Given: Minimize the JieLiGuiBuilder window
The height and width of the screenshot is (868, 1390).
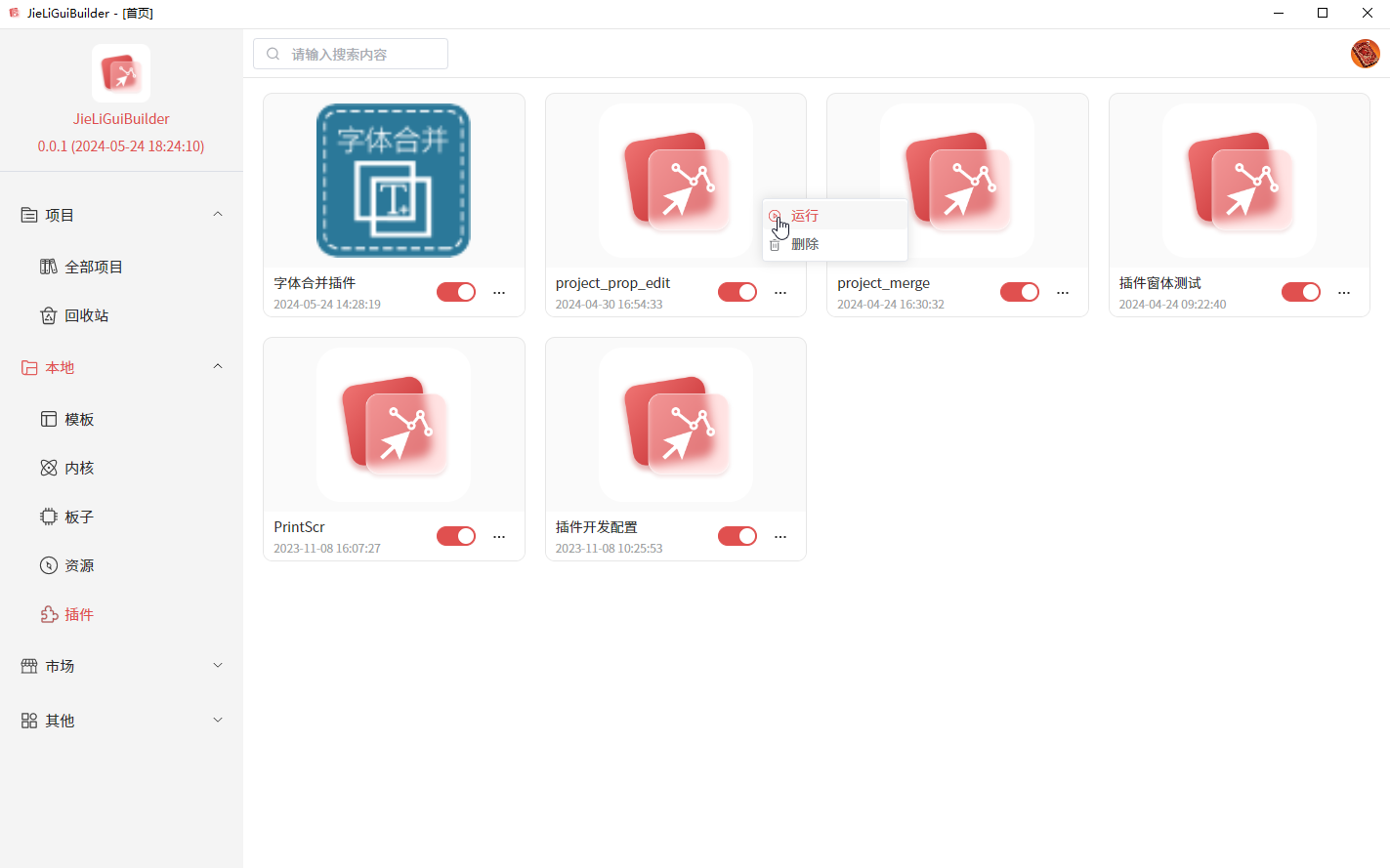Looking at the screenshot, I should pos(1279,13).
